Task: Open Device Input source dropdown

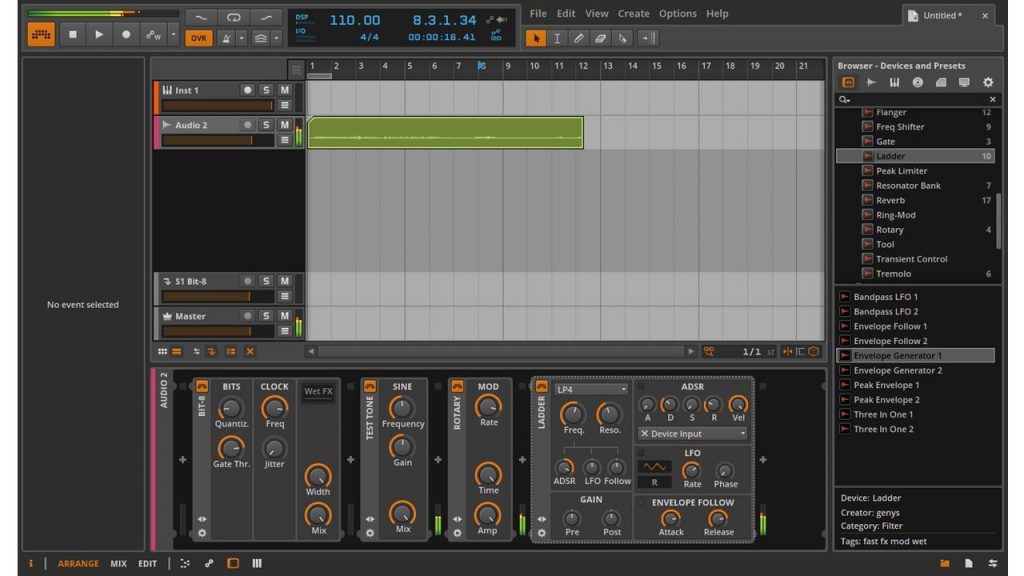Action: tap(692, 434)
